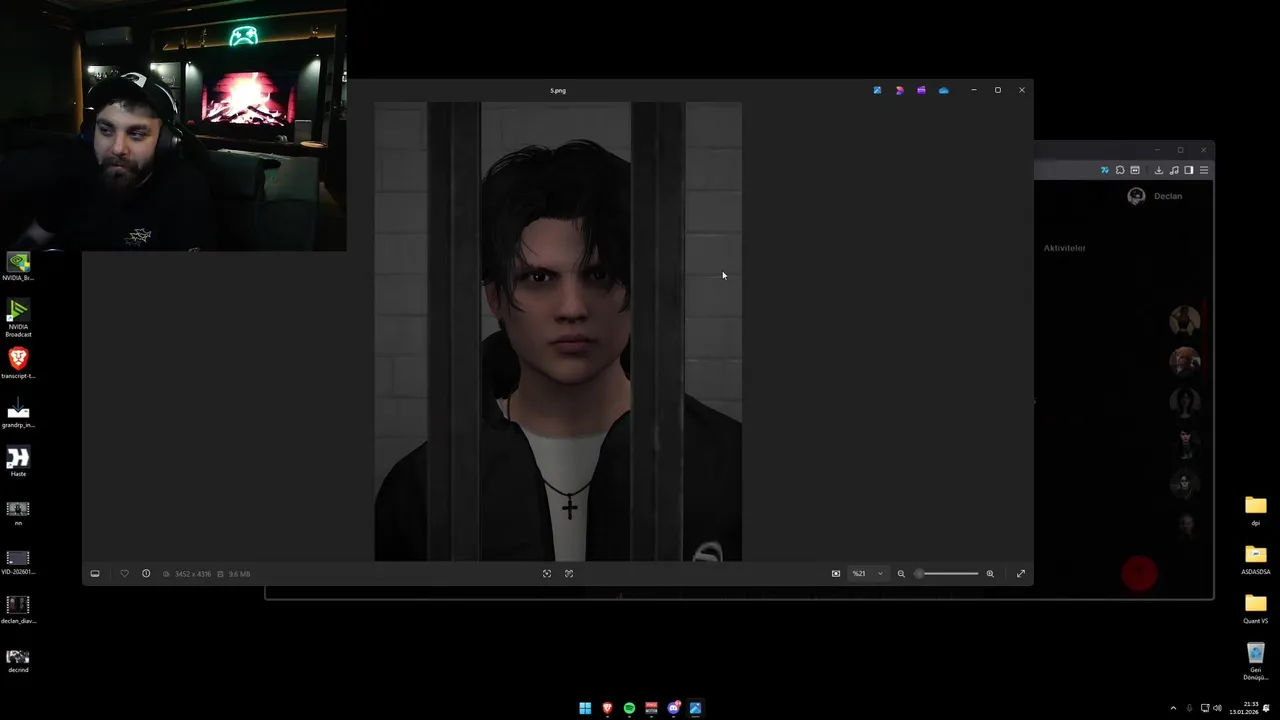1280x720 pixels.
Task: Mark 5.png as favorite with heart icon
Action: point(124,574)
